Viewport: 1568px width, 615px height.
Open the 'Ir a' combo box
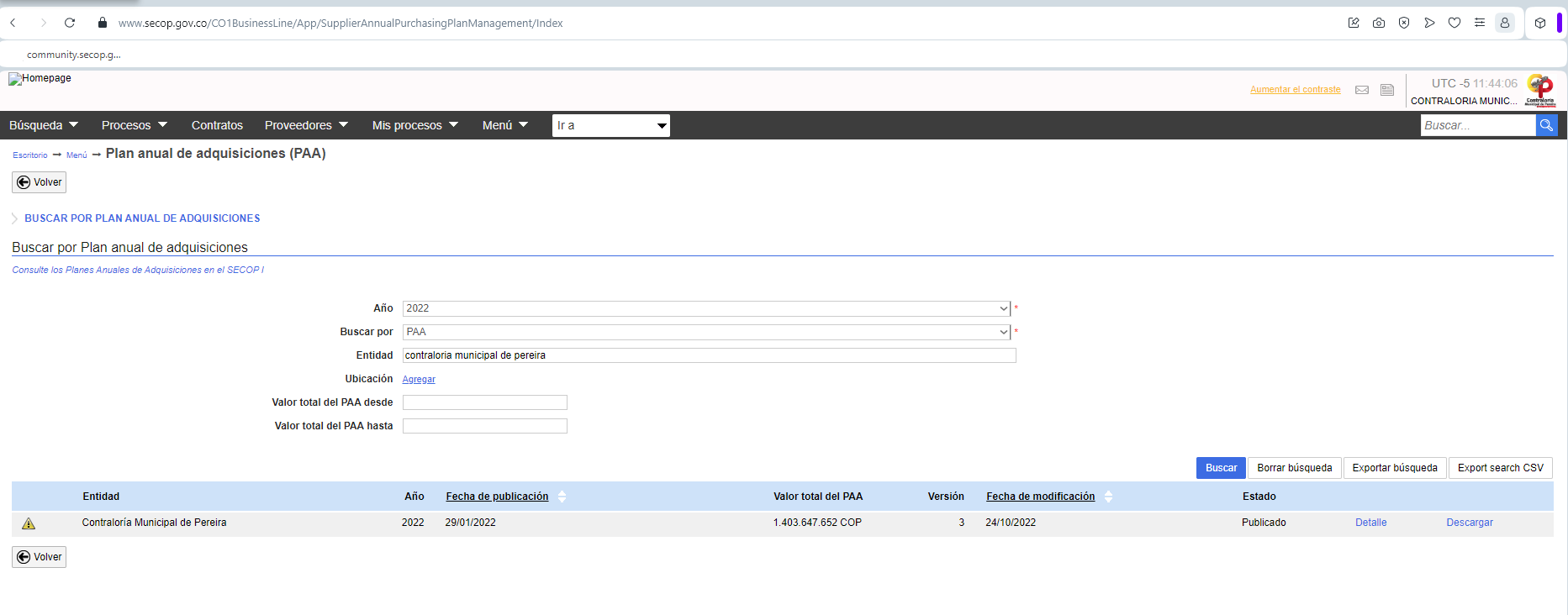pyautogui.click(x=611, y=125)
